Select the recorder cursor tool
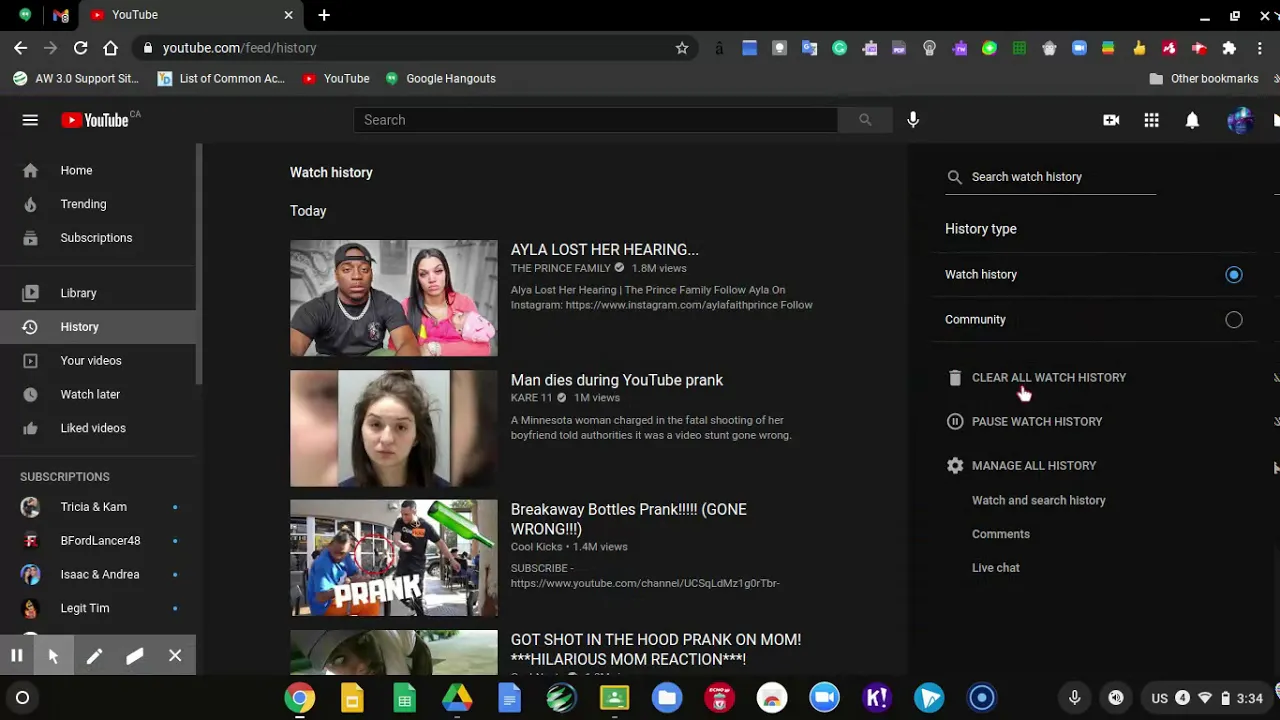1280x720 pixels. point(53,656)
